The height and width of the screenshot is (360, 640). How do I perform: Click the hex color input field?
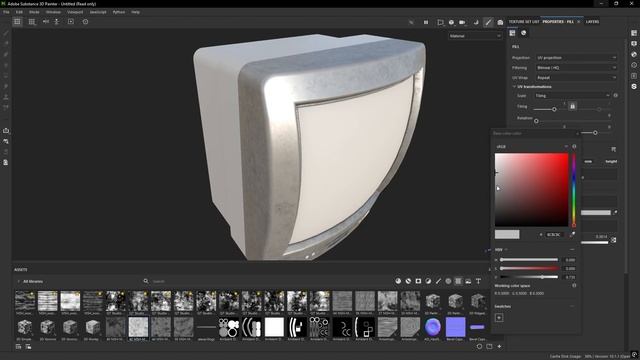[555, 235]
